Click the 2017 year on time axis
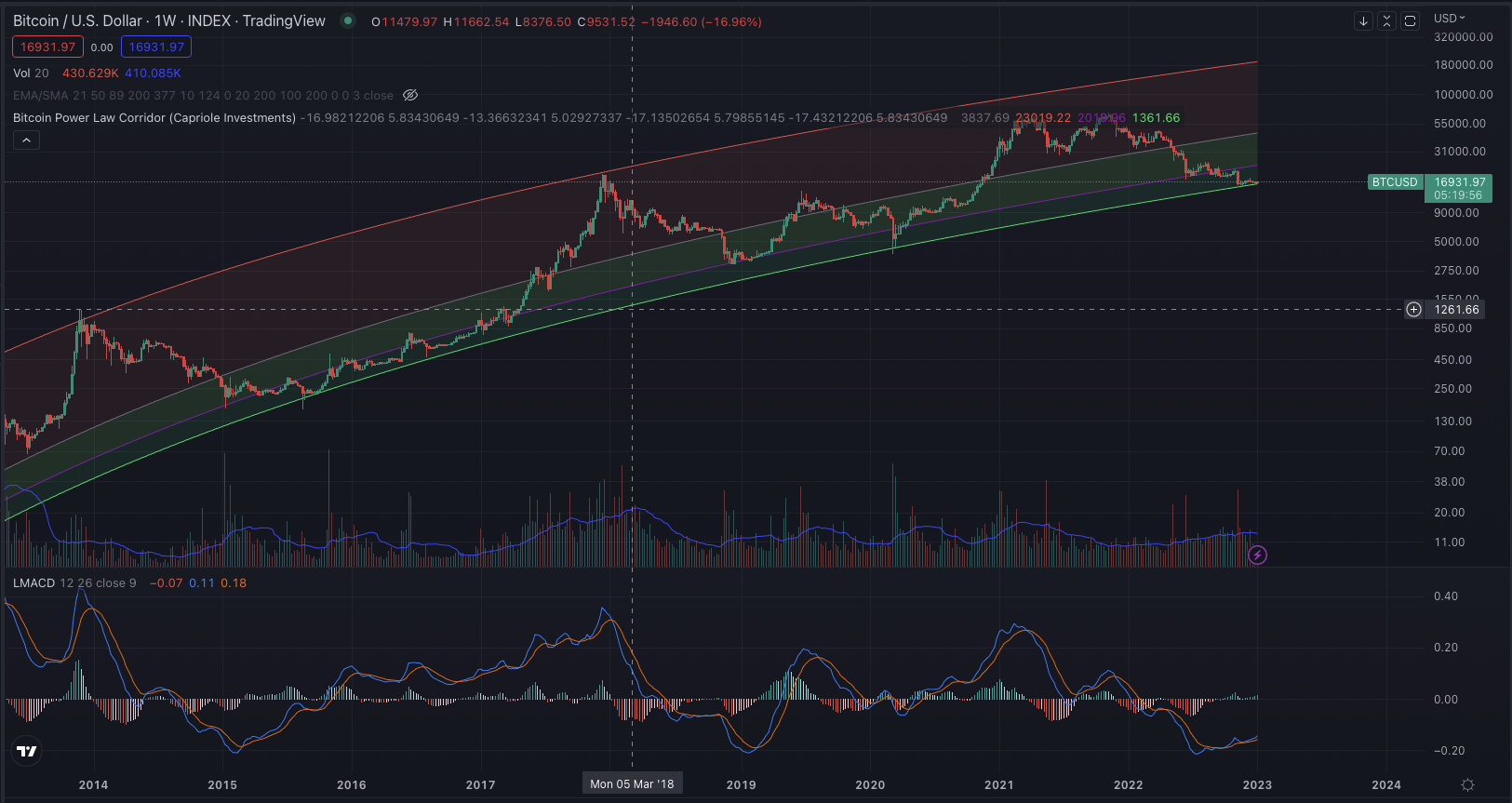Viewport: 1512px width, 803px height. (x=480, y=784)
